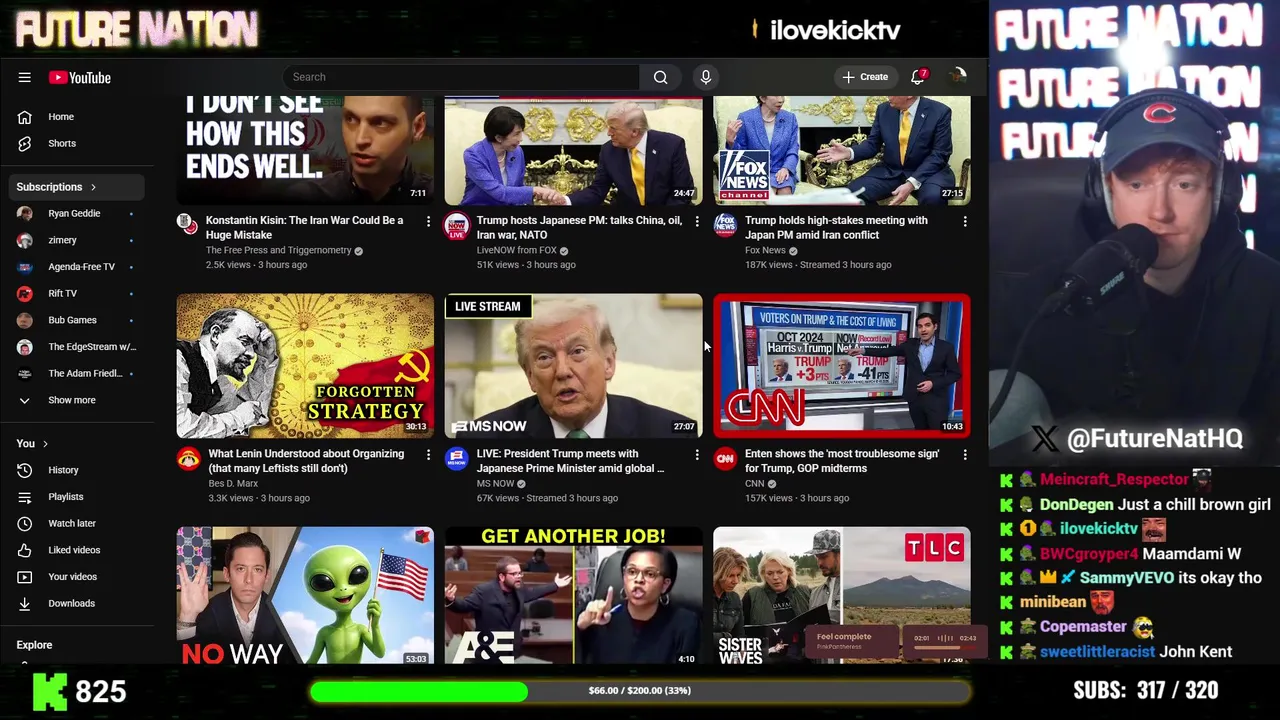Viewport: 1280px width, 720px height.
Task: Click Bes D. Marx channel avatar
Action: 188,458
